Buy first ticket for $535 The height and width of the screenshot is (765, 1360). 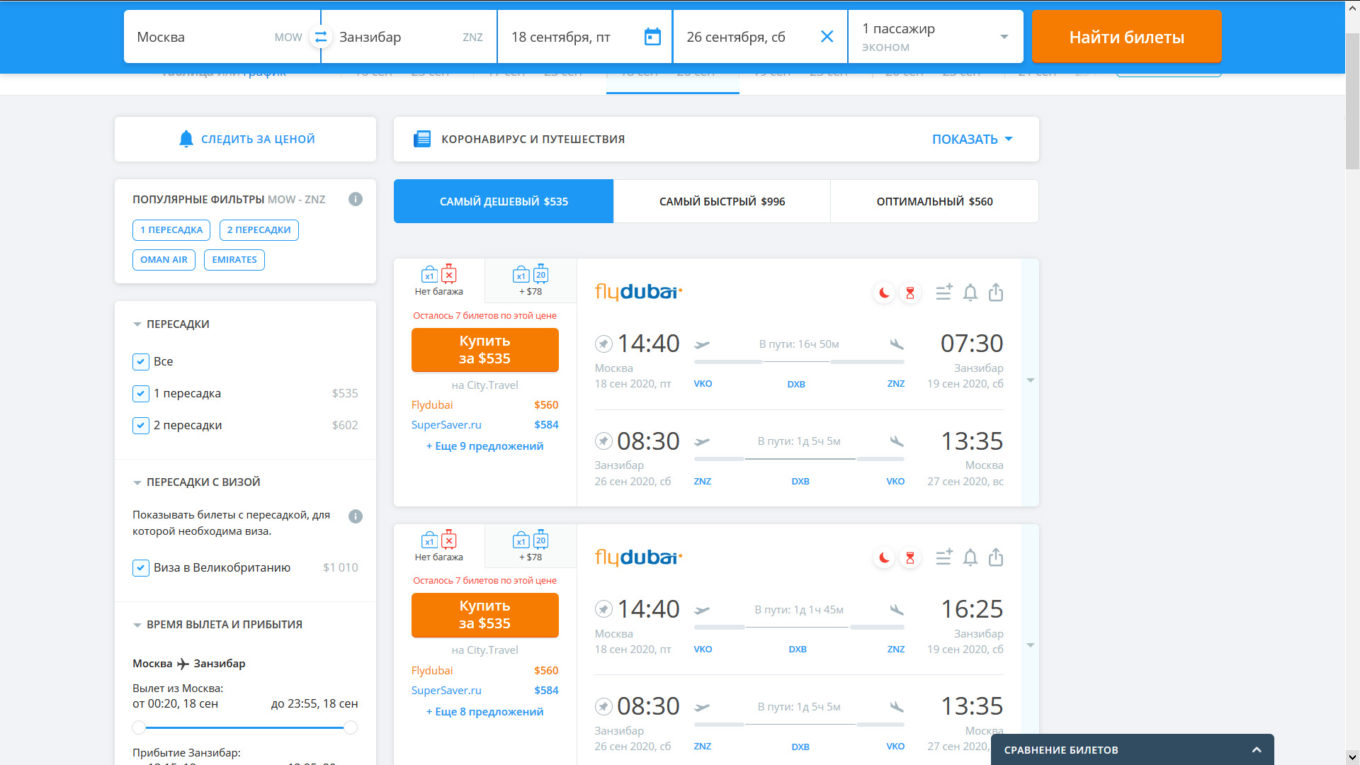tap(485, 350)
